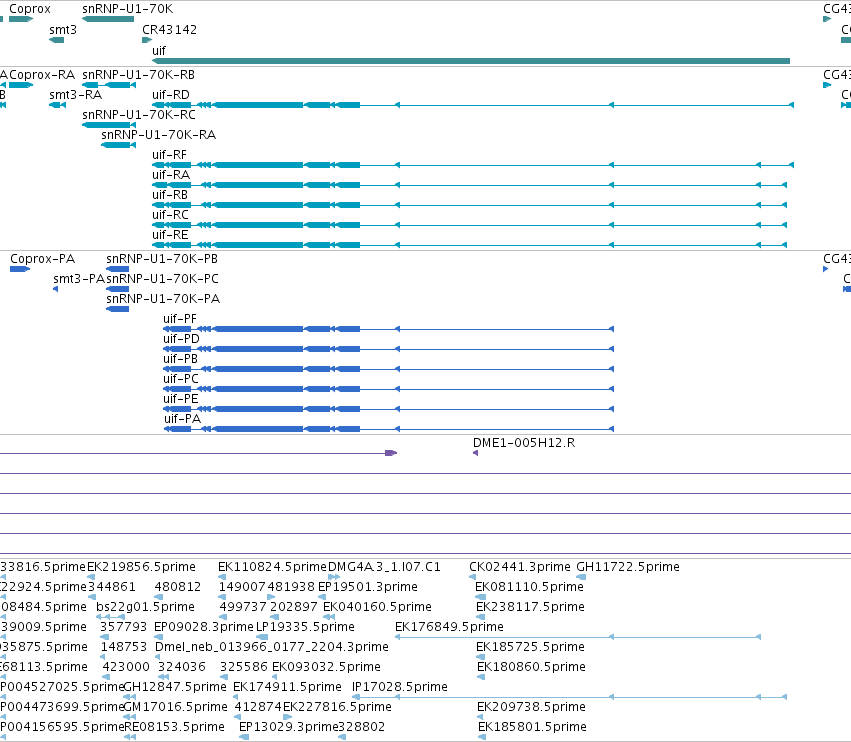Click the GH11722.5prime EST label
The width and height of the screenshot is (851, 742).
pos(628,567)
